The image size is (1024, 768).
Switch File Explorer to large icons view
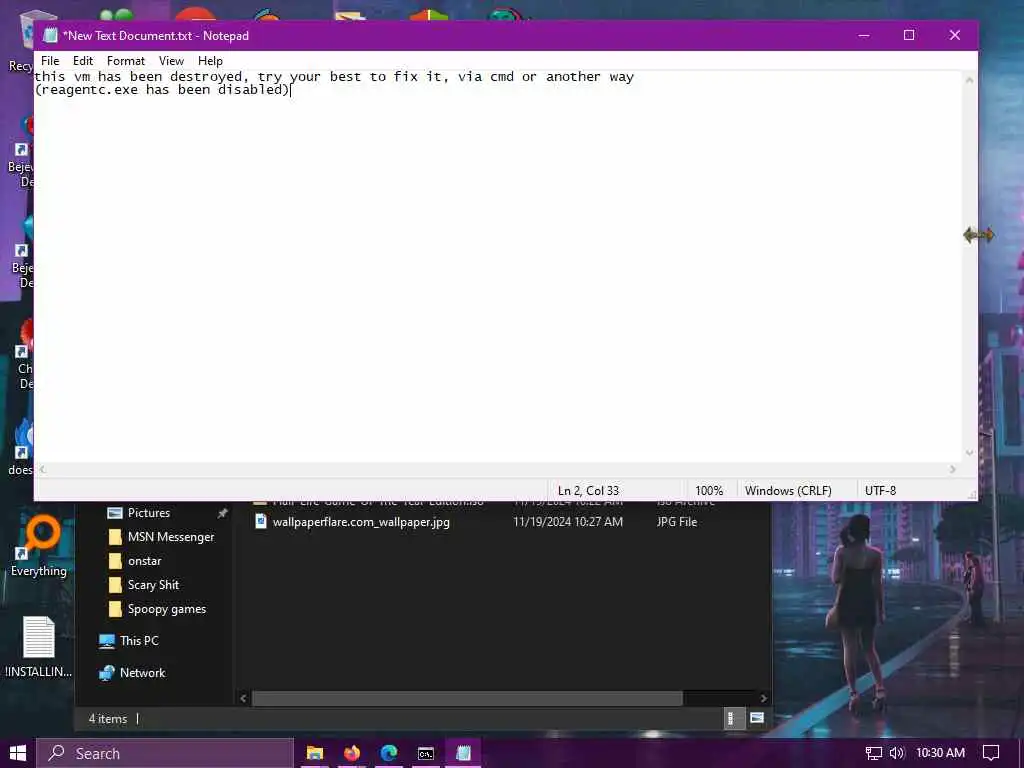[757, 718]
